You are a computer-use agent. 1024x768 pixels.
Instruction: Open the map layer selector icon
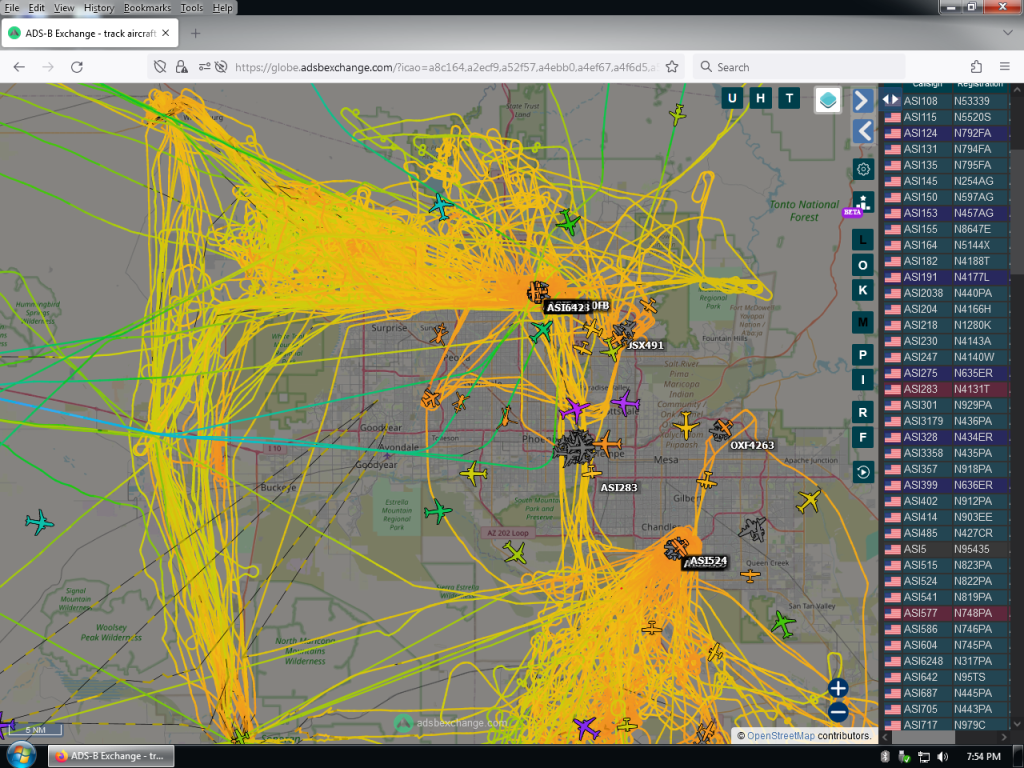pyautogui.click(x=827, y=100)
